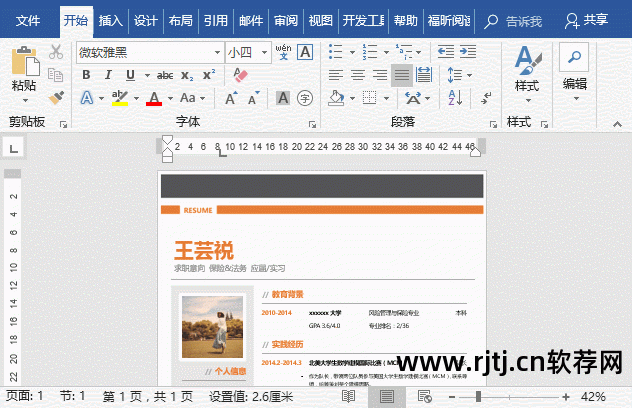Click the zoom slider handle

(478, 397)
